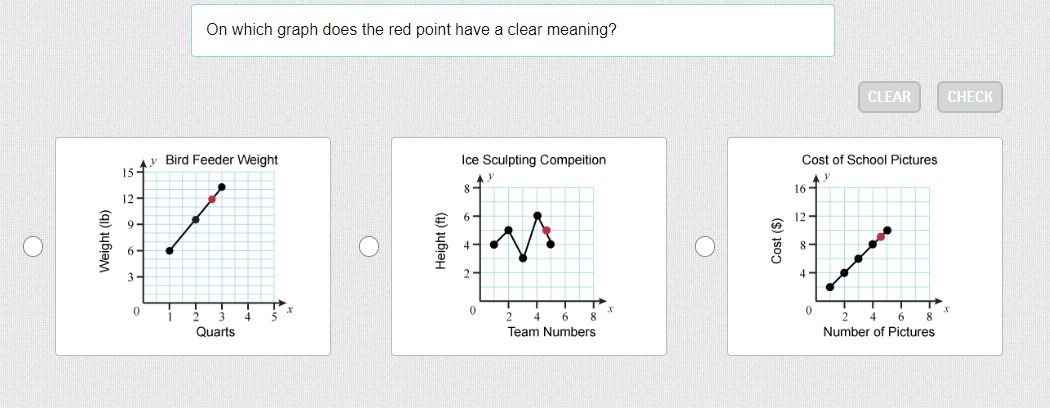The image size is (1050, 408).
Task: Click the Cost of School Pictures graph card
Action: click(865, 247)
